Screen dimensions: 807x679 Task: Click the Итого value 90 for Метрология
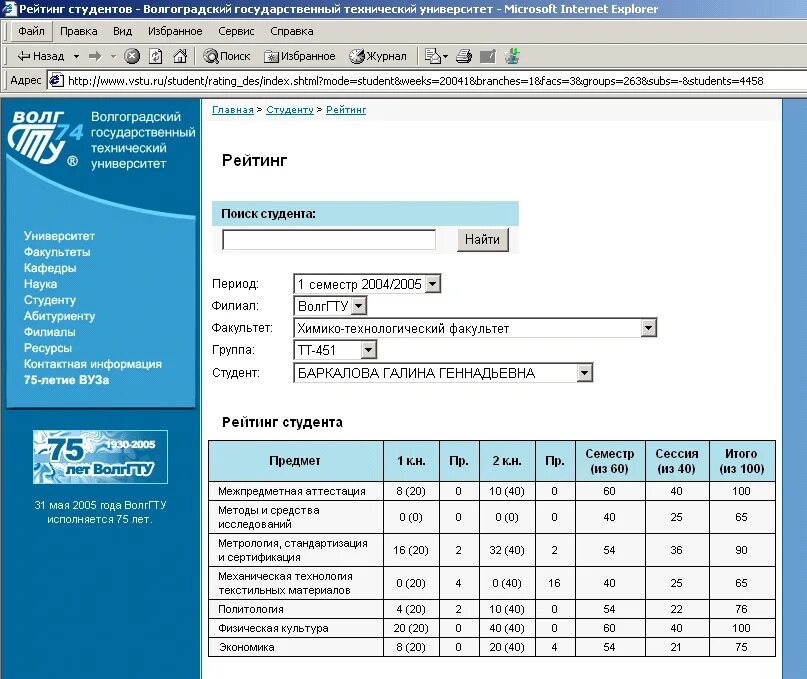pos(742,550)
